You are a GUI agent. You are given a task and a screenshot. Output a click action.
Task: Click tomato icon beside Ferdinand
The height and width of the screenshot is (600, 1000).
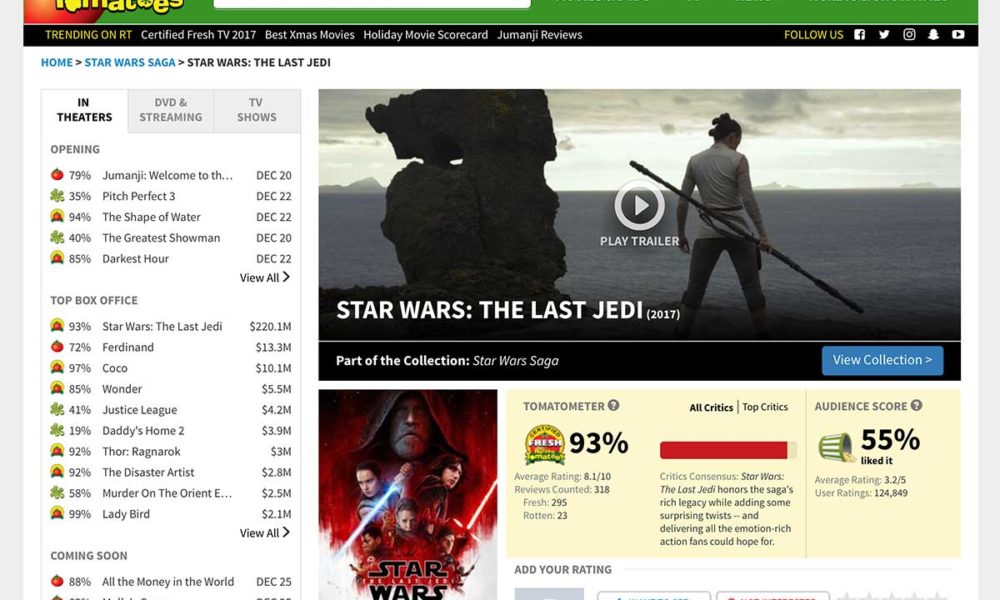pos(57,346)
